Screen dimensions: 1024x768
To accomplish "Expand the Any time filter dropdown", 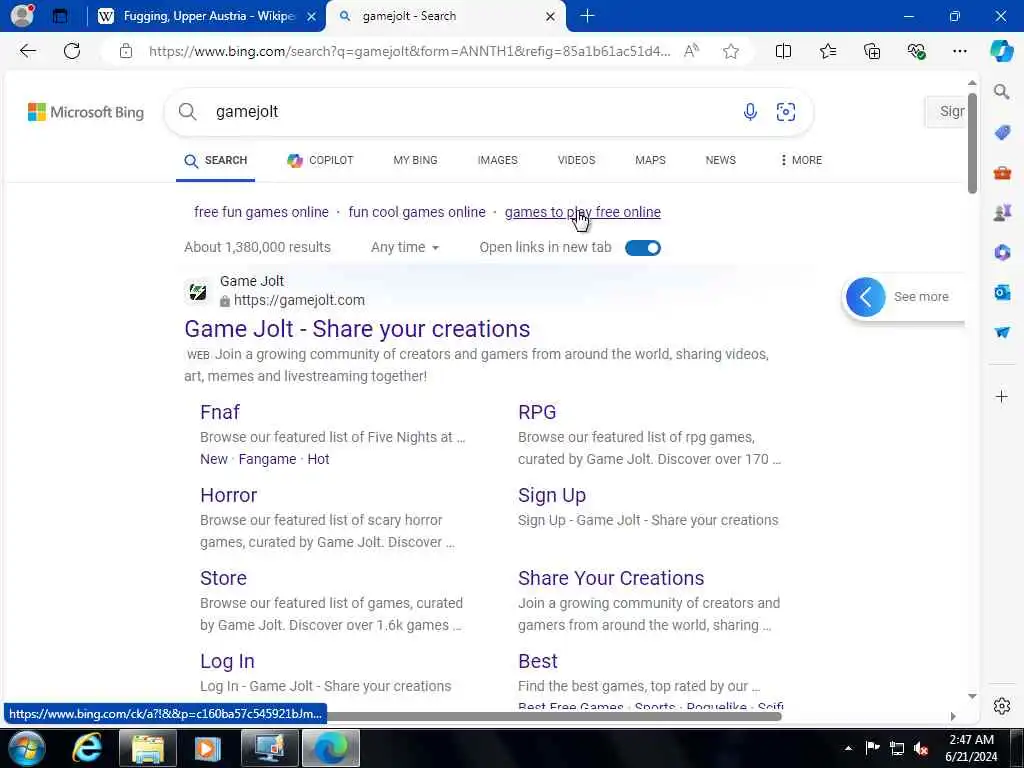I will (405, 248).
